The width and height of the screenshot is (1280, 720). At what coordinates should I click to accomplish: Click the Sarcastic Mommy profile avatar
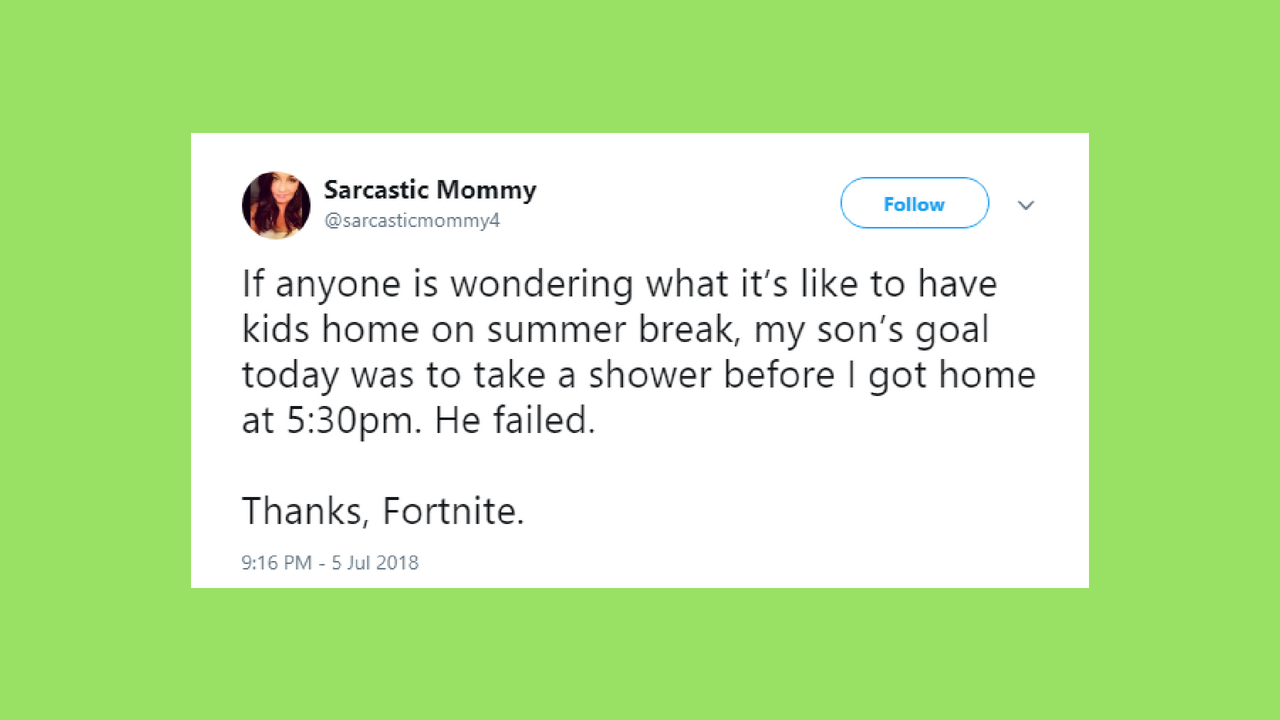point(276,205)
